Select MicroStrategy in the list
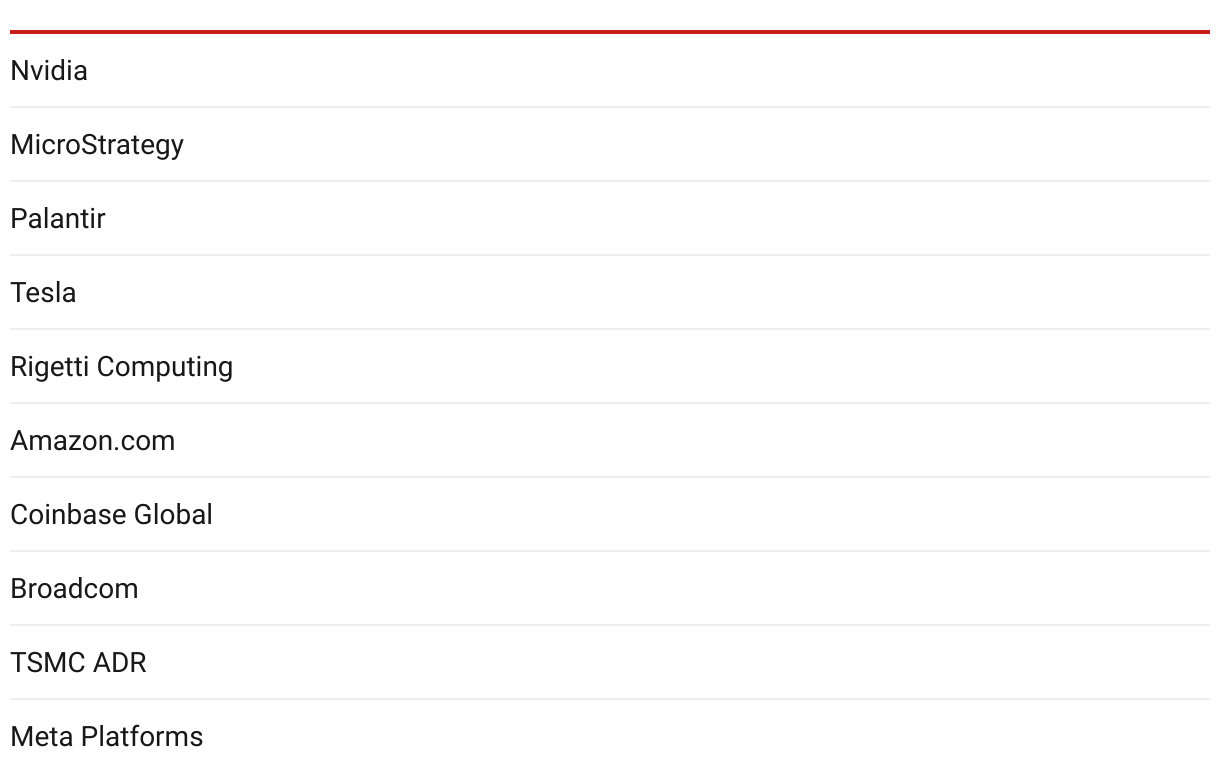This screenshot has height=782, width=1220. click(97, 145)
